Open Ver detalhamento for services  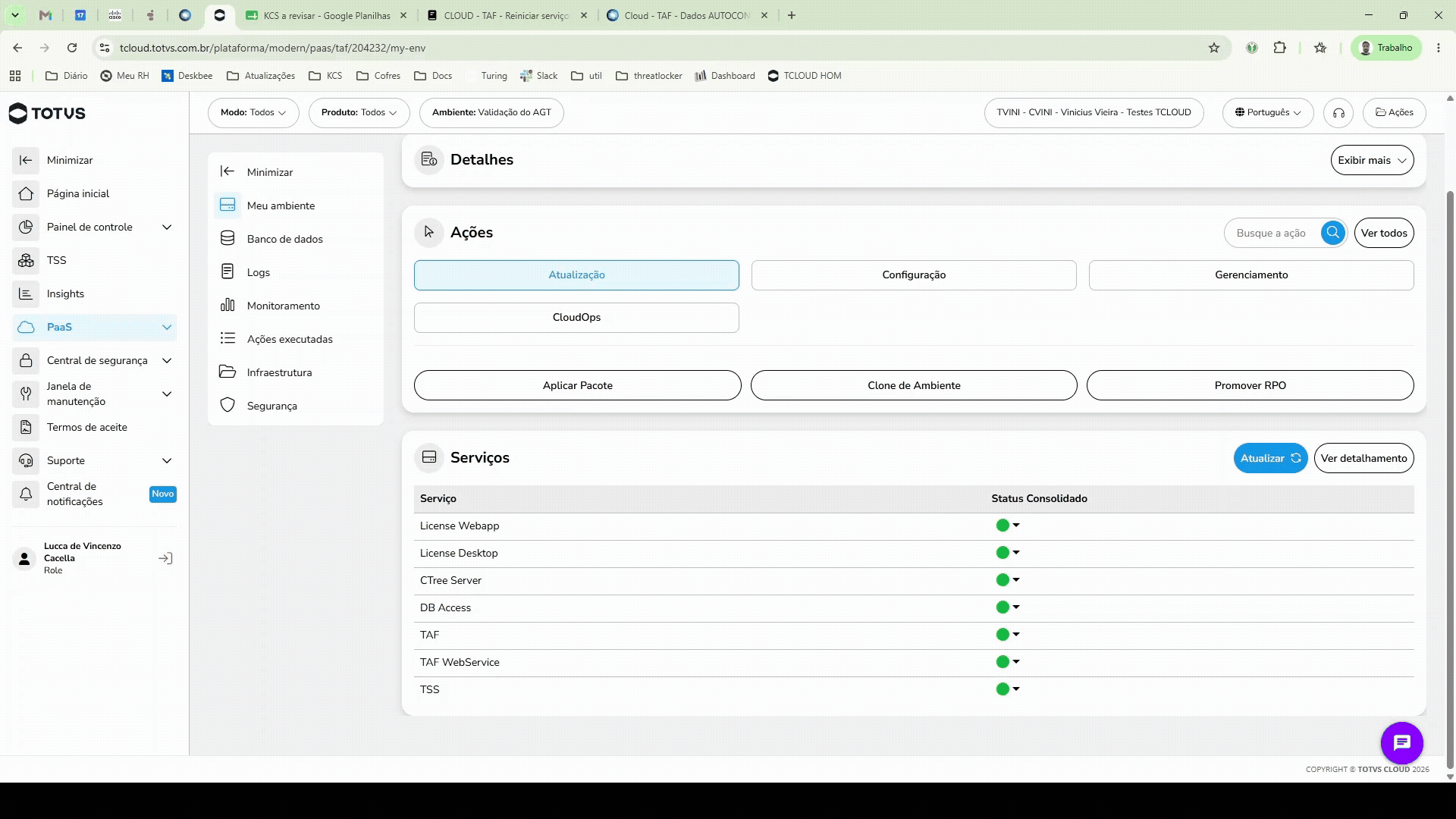(1363, 458)
